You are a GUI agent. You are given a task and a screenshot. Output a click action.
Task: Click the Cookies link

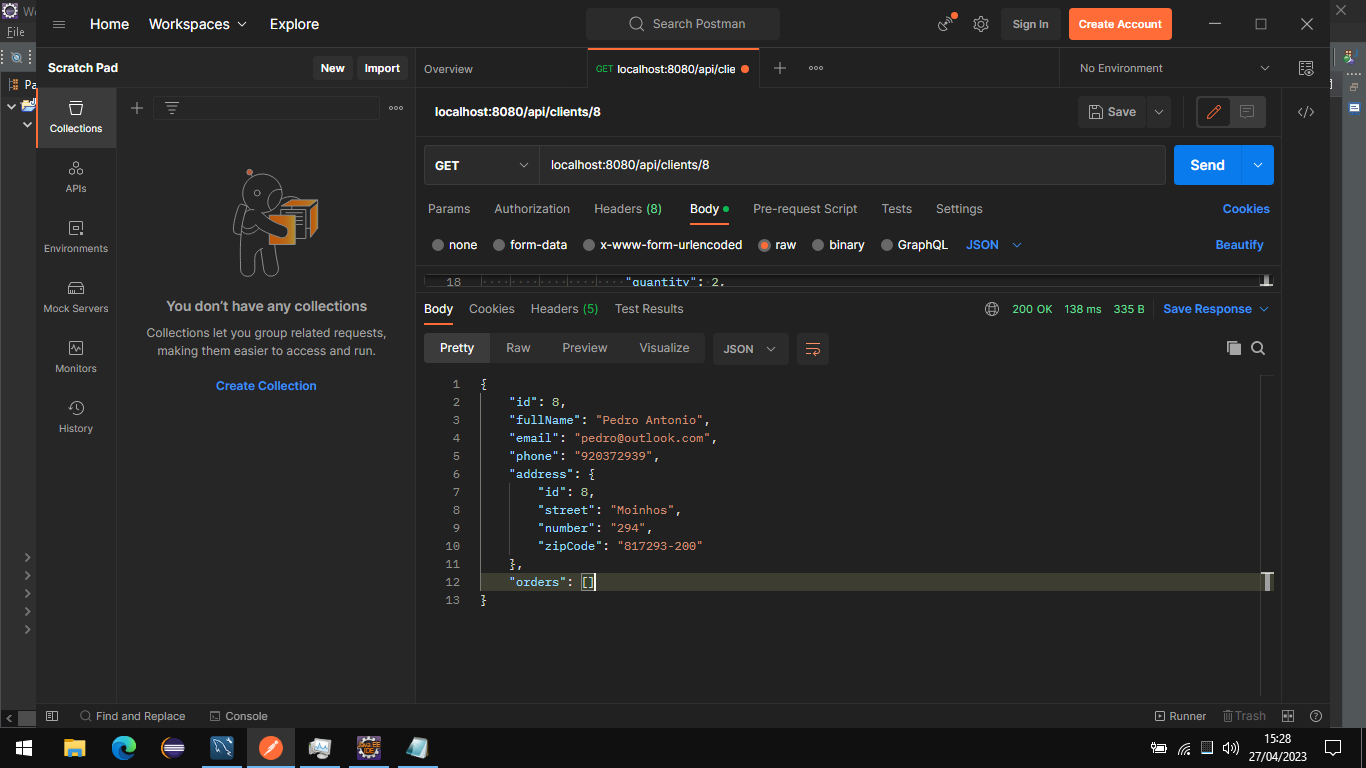point(1246,209)
